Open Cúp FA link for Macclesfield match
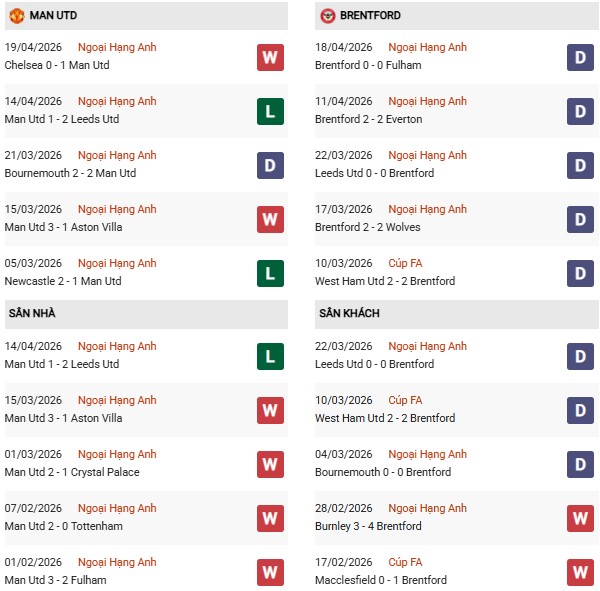Viewport: 600px width, 591px height. pyautogui.click(x=405, y=562)
